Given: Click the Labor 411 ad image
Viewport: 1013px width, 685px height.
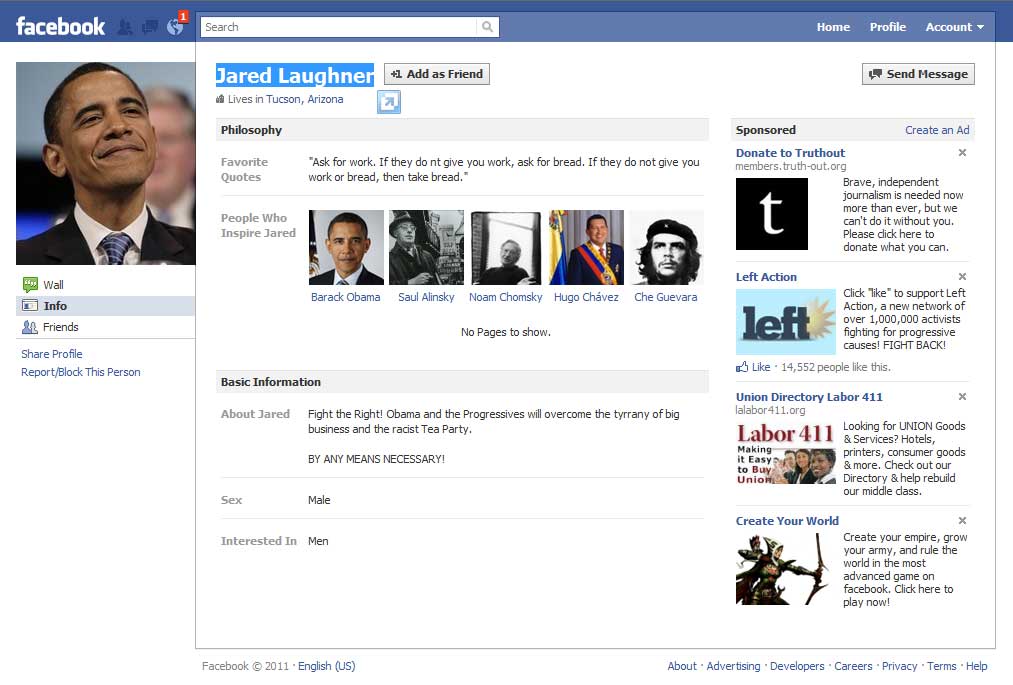Looking at the screenshot, I should click(x=786, y=453).
